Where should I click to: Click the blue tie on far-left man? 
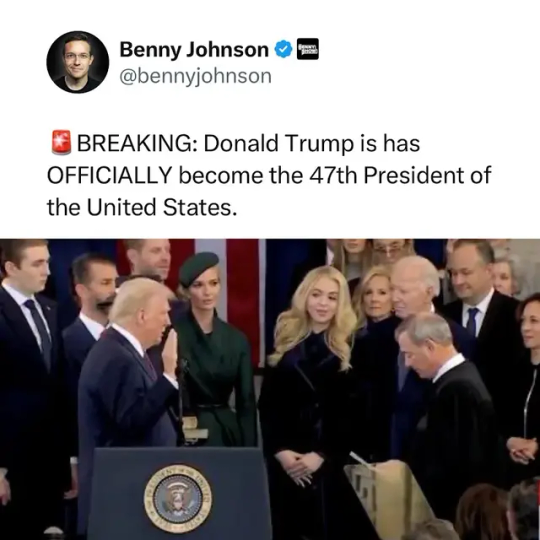coord(39,329)
